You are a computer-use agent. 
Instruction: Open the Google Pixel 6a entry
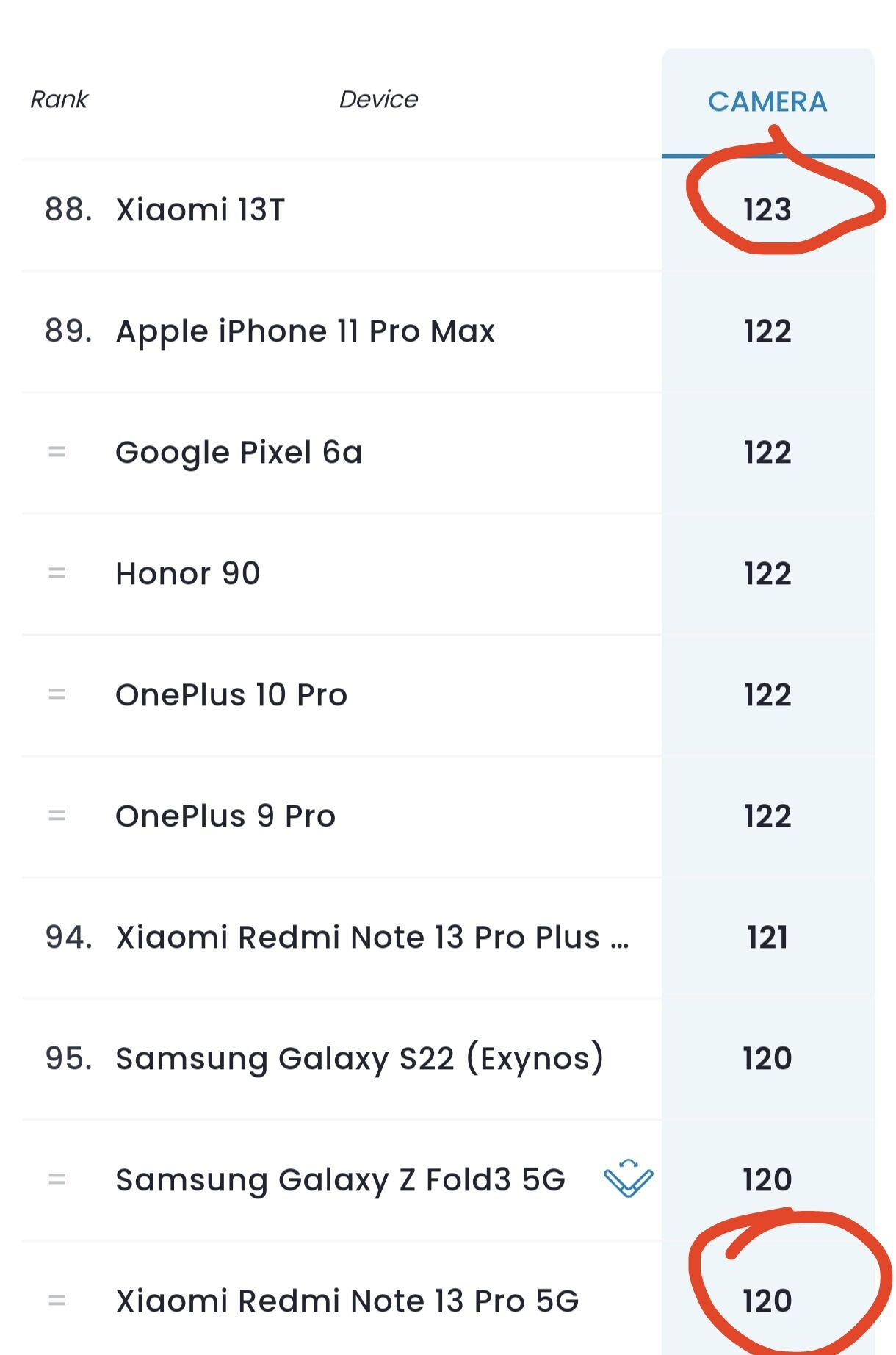(239, 453)
